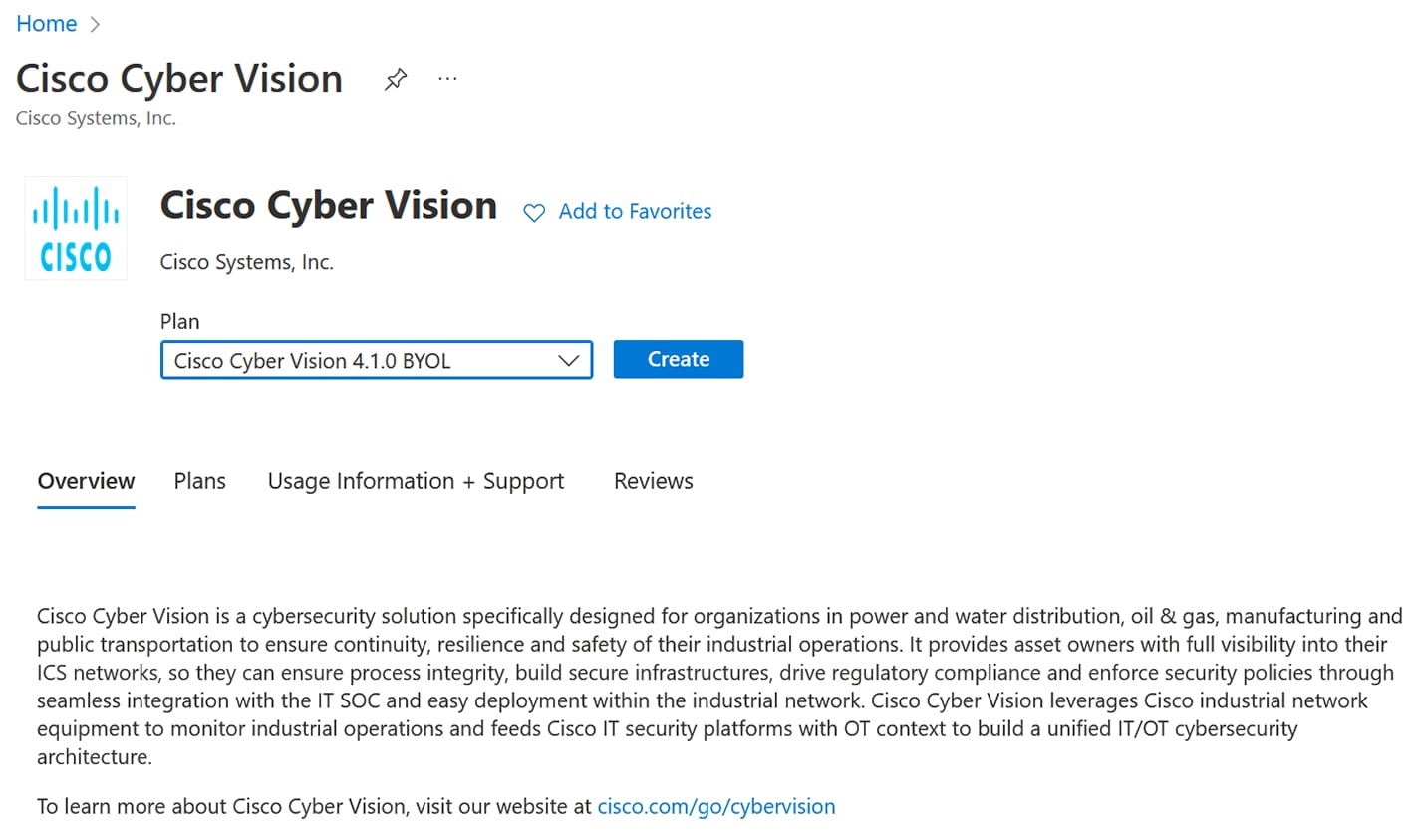Viewport: 1415px width, 840px height.
Task: Select the Usage Information + Support tab
Action: (416, 481)
